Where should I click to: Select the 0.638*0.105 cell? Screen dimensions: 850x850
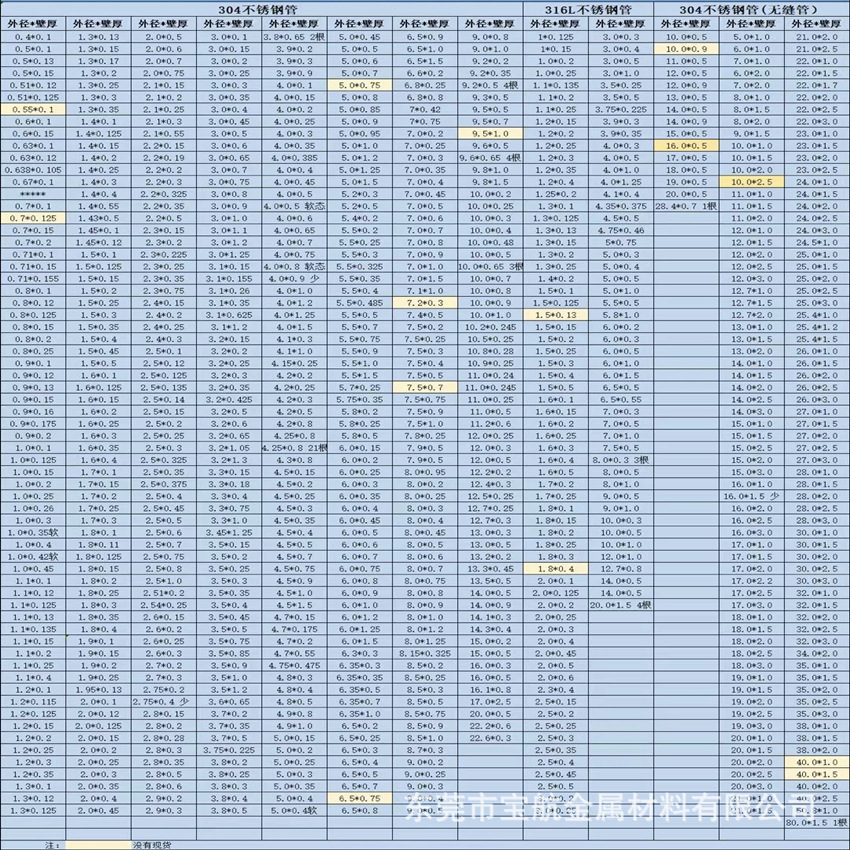[x=34, y=169]
